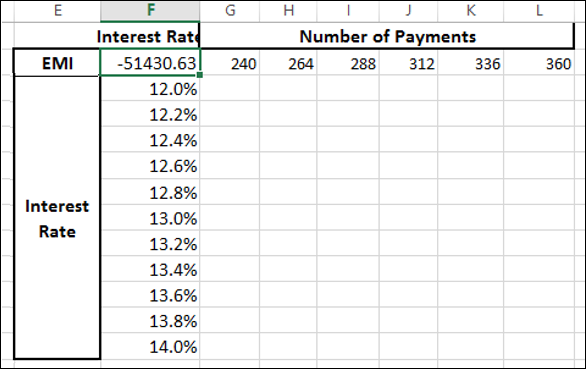
Task: Click the fill handle of selected cell
Action: point(200,75)
